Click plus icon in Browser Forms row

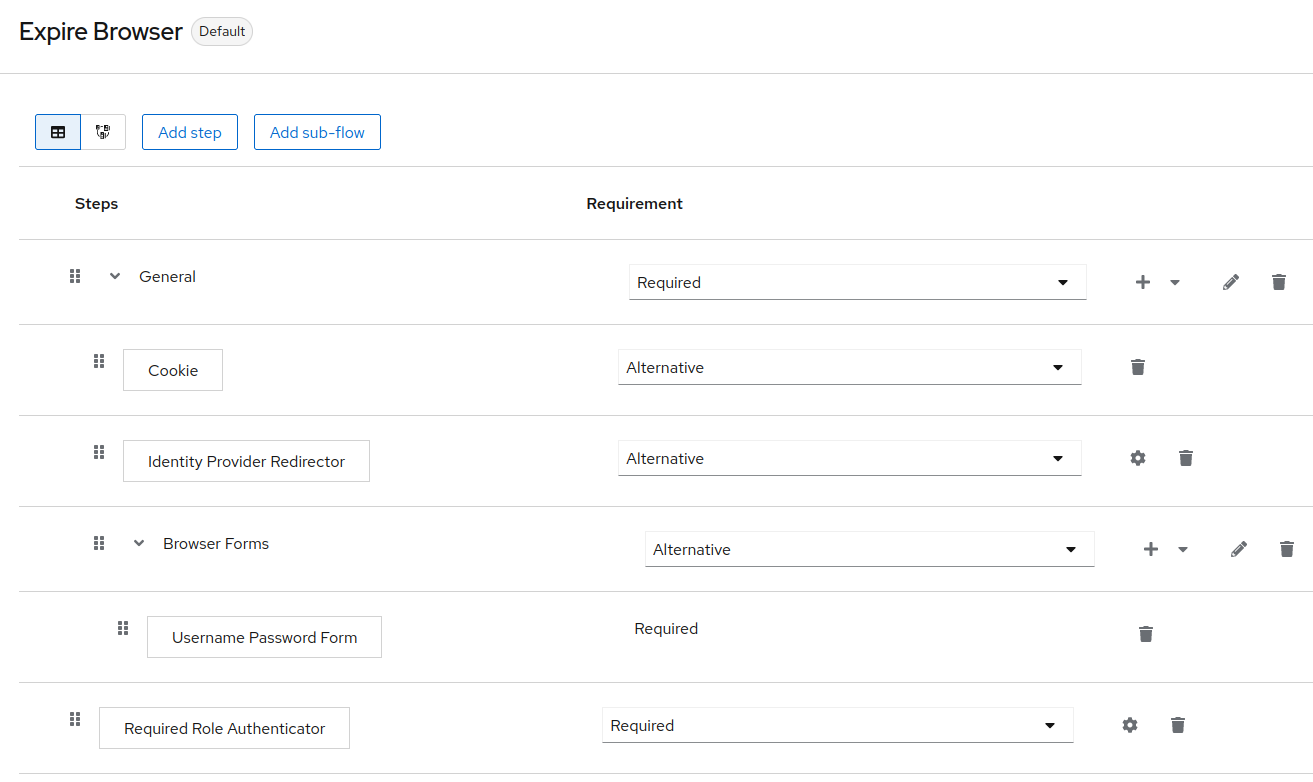1151,549
